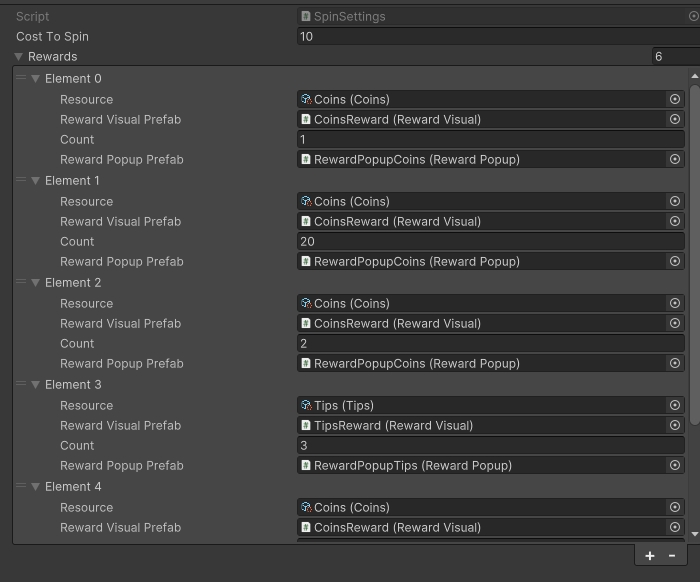Select the TipsReward prefab reference field
The width and height of the screenshot is (700, 582).
coord(482,425)
